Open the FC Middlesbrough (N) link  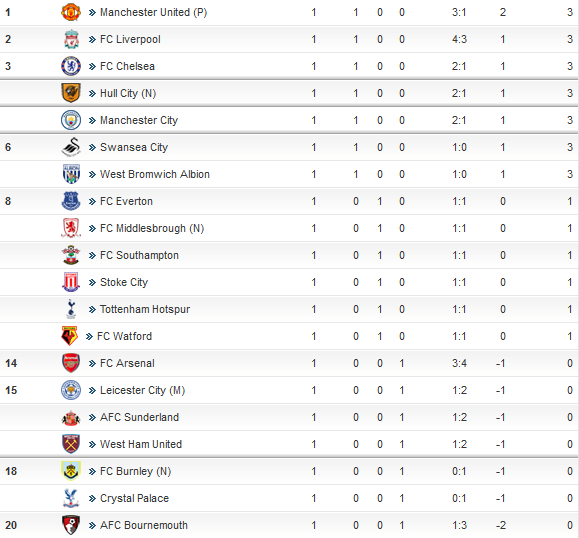(152, 228)
